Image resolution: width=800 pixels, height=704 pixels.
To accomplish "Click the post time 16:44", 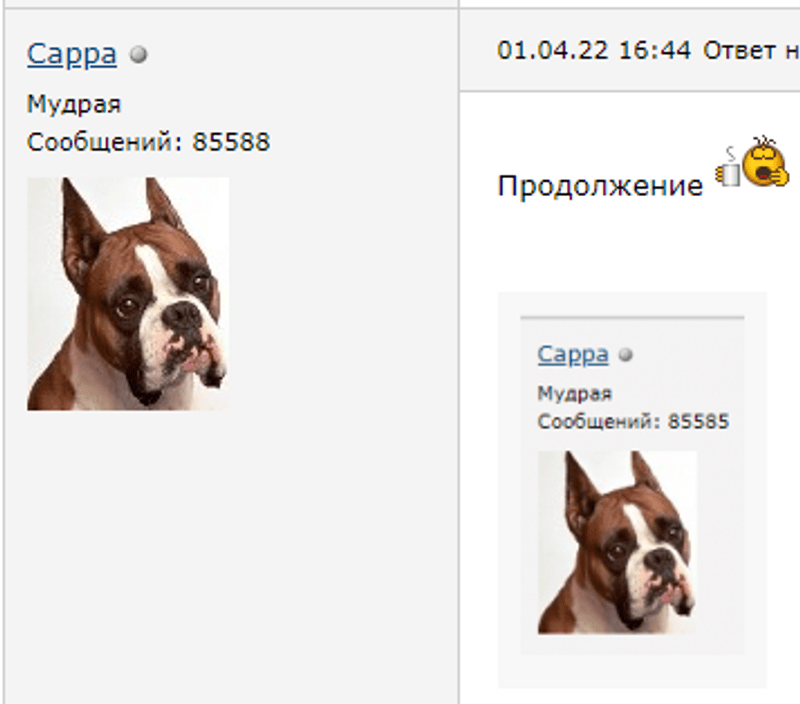I will pyautogui.click(x=655, y=51).
